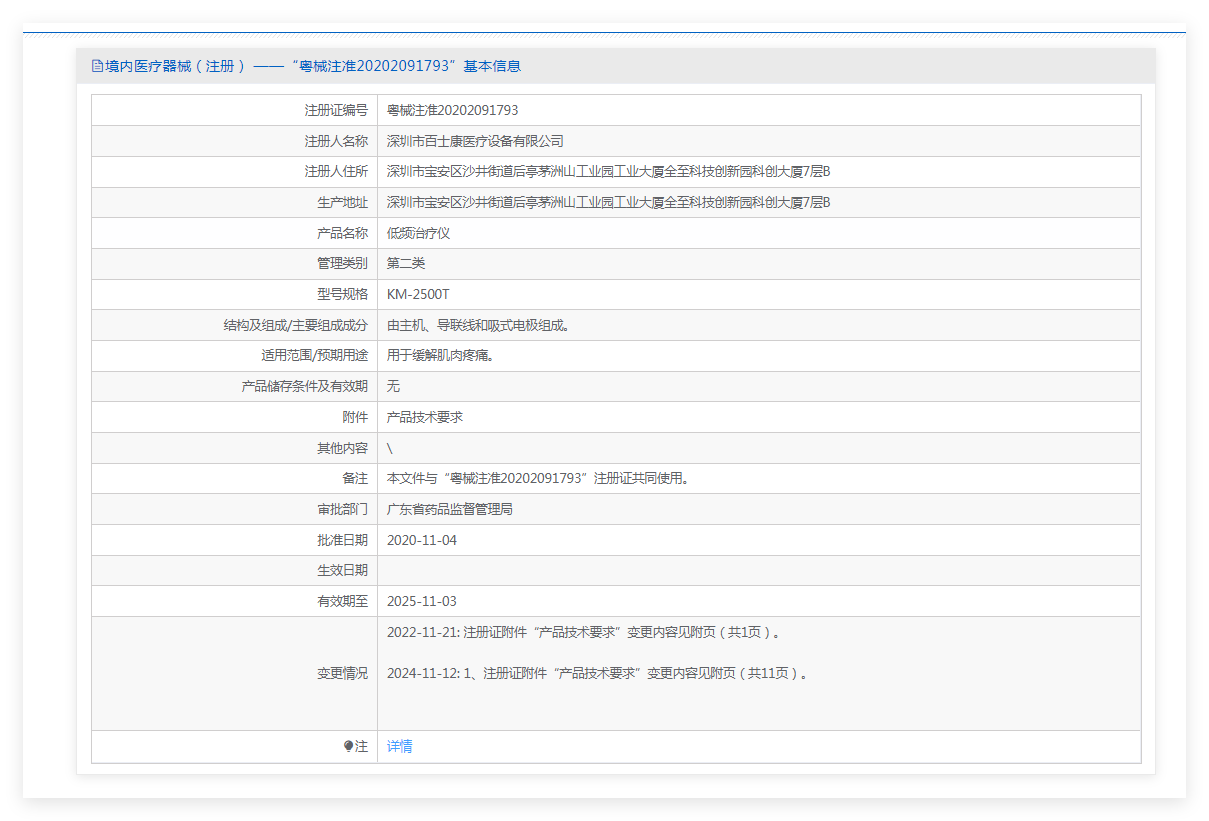Select the value 广东省药品监督管理局
The image size is (1209, 821).
coord(450,509)
